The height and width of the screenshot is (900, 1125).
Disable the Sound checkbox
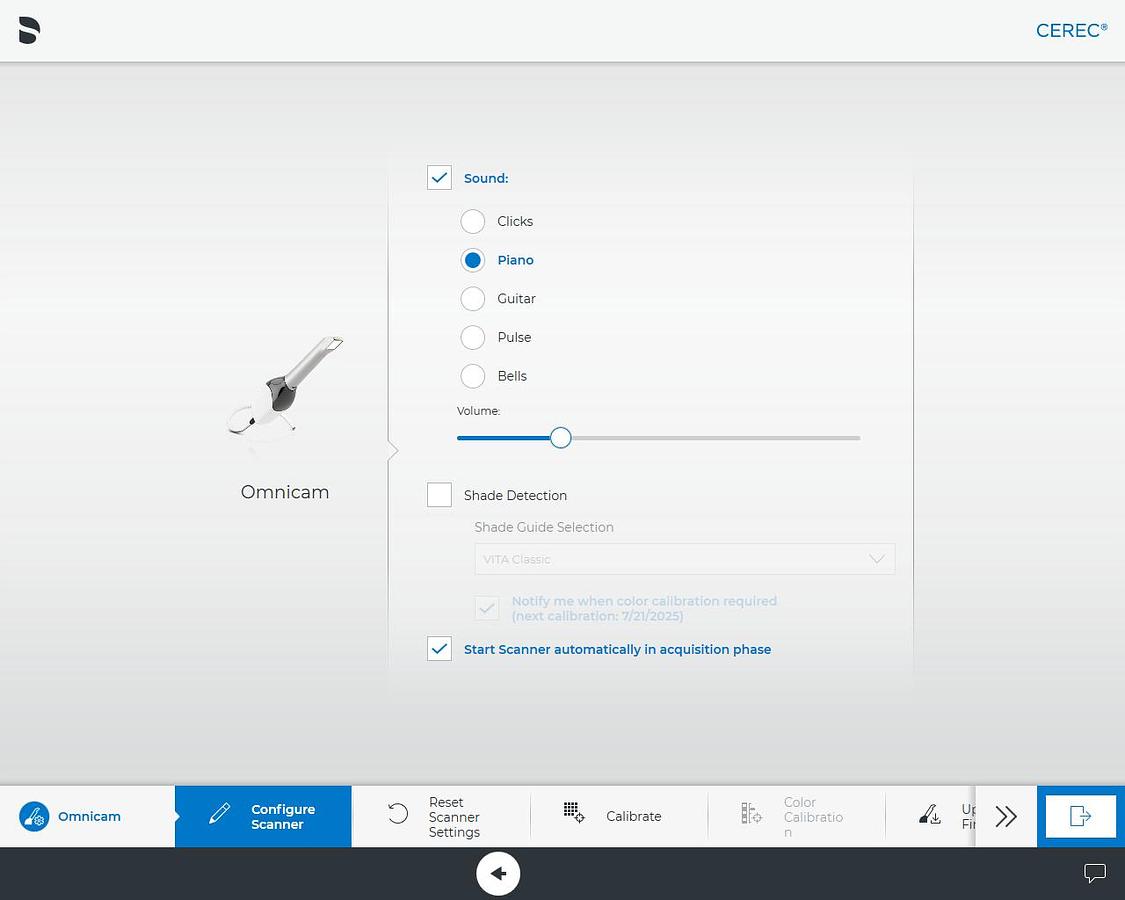click(x=439, y=178)
